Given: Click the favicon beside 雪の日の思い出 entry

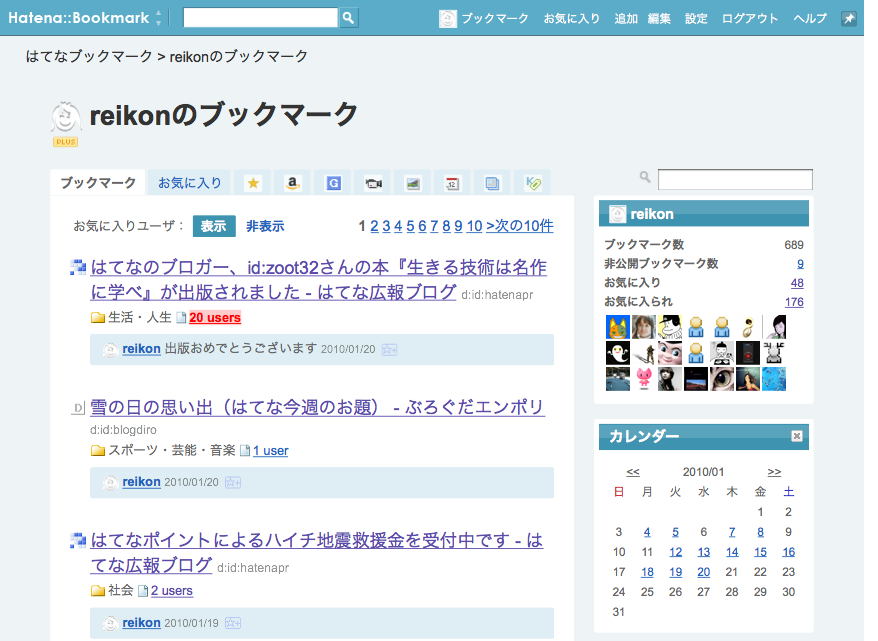Looking at the screenshot, I should tap(78, 408).
